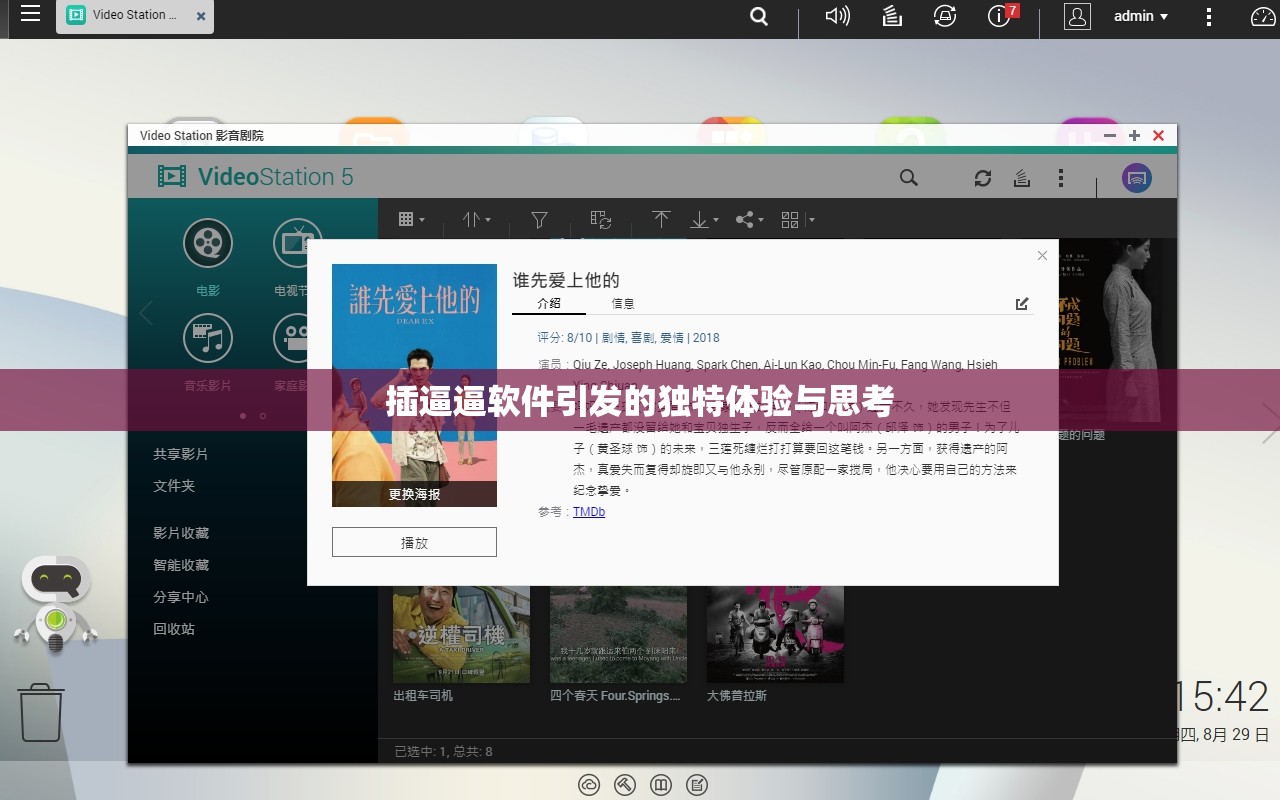
Task: Click the edit info pencil icon
Action: pos(1022,304)
